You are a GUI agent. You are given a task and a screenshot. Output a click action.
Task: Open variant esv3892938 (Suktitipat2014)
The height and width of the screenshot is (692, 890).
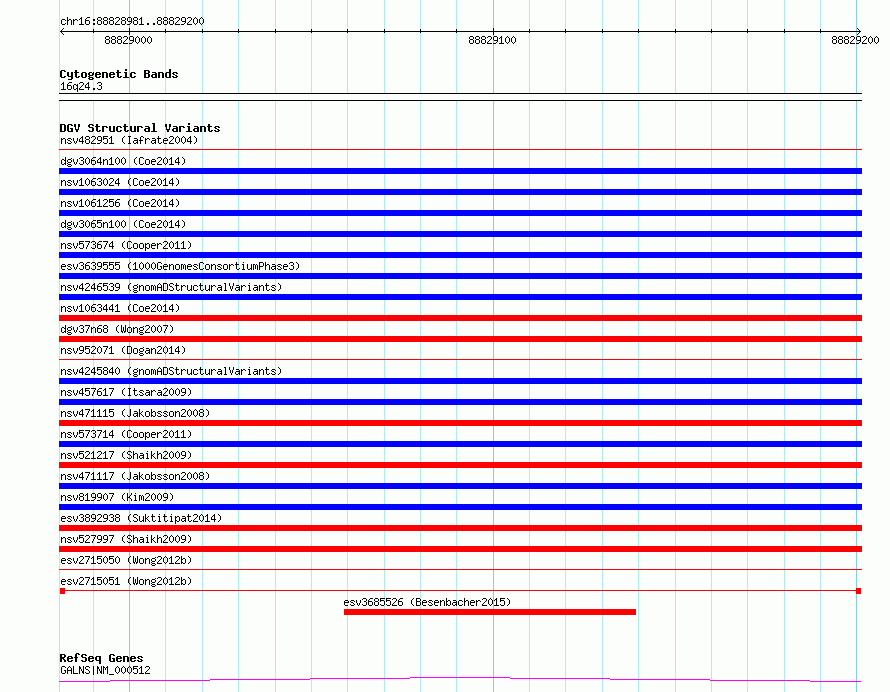tap(141, 518)
